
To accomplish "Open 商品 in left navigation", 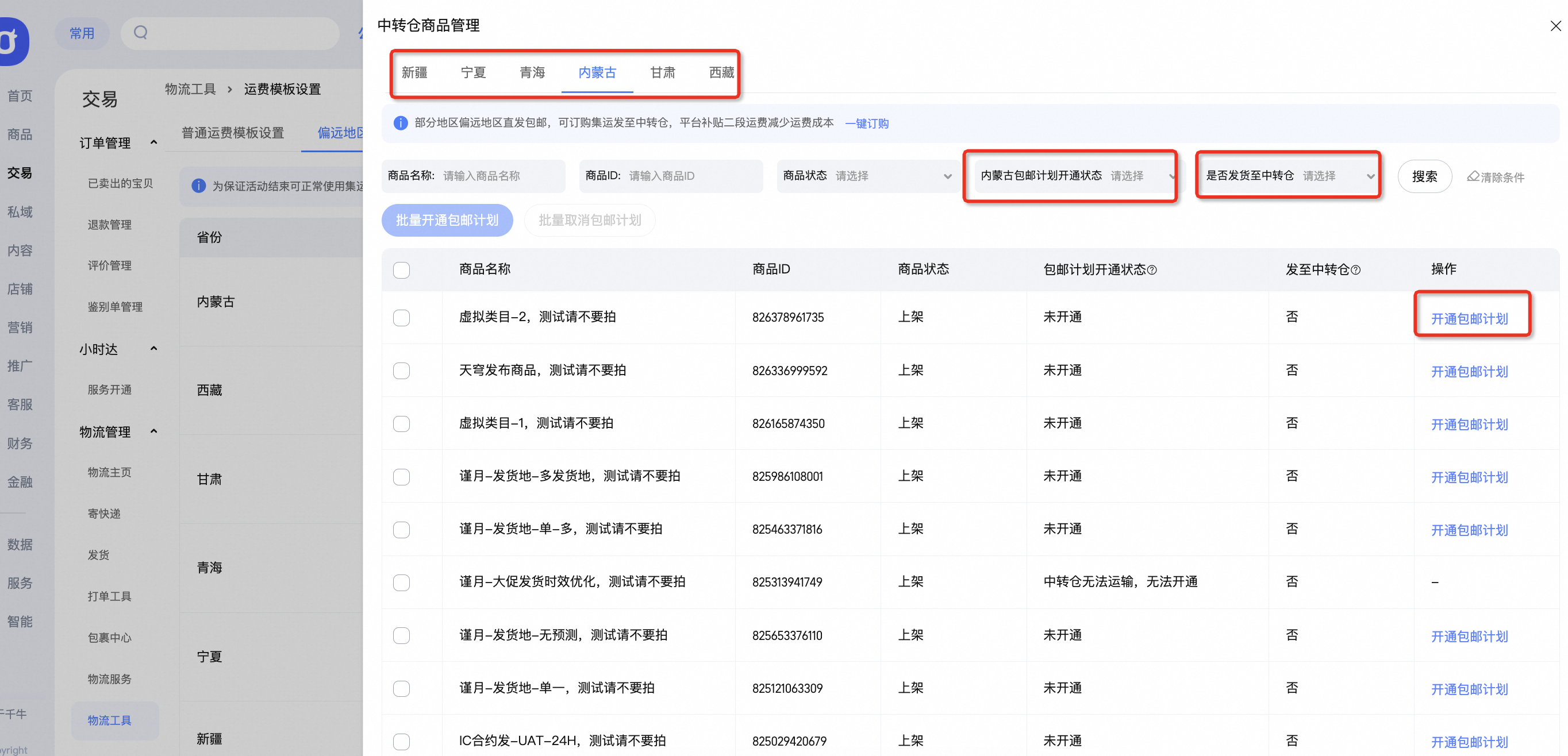I will (x=20, y=134).
